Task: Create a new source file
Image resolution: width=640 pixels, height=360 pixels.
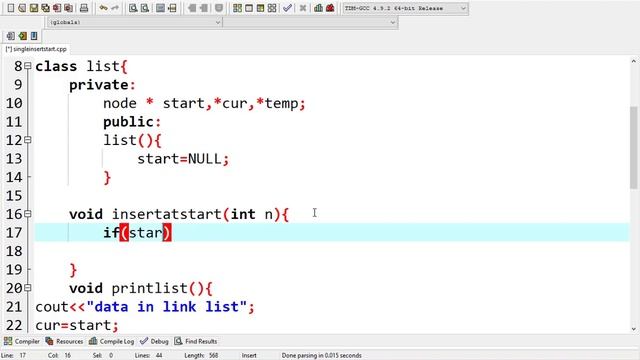Action: tap(11, 8)
